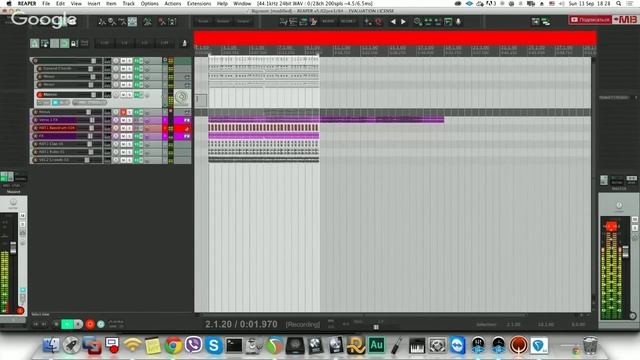Toggle the metronome icon in toolbar

[184, 43]
